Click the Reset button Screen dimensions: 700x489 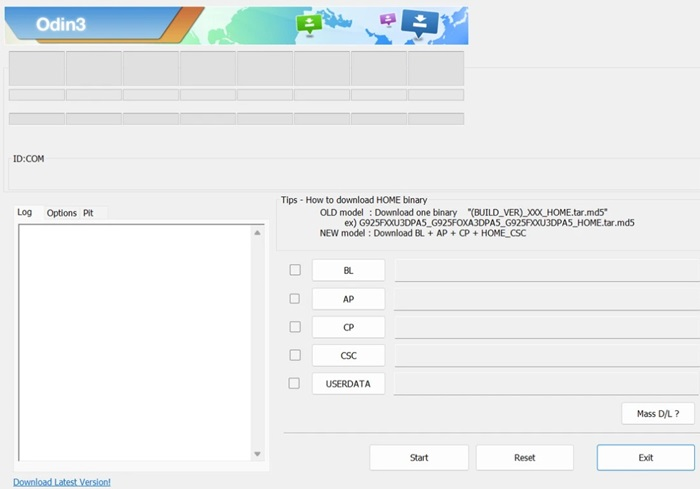click(524, 457)
